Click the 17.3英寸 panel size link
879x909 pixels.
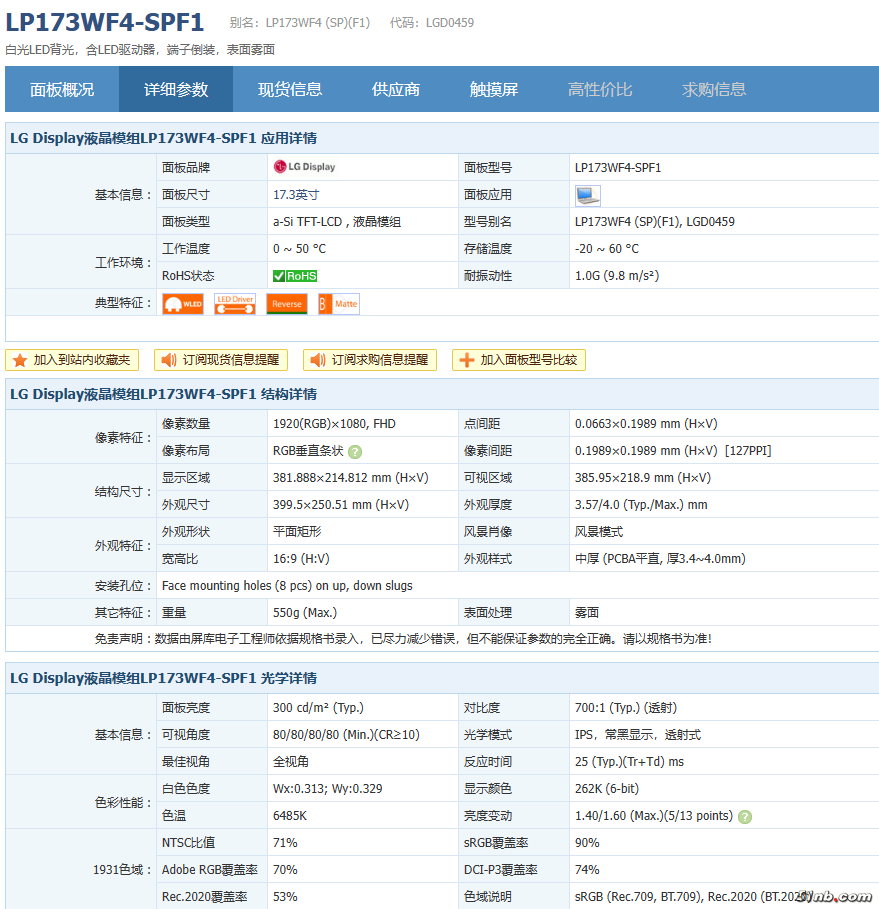coord(296,195)
